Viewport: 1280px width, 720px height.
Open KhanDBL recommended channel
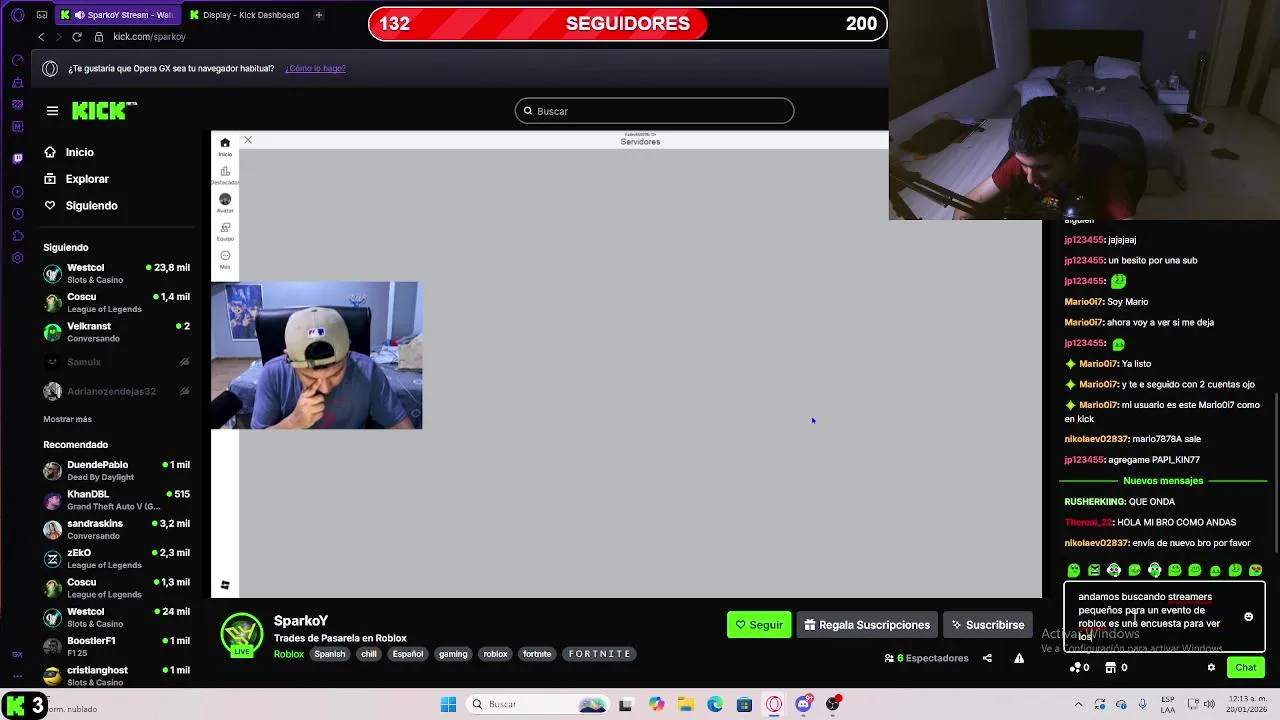(x=116, y=500)
